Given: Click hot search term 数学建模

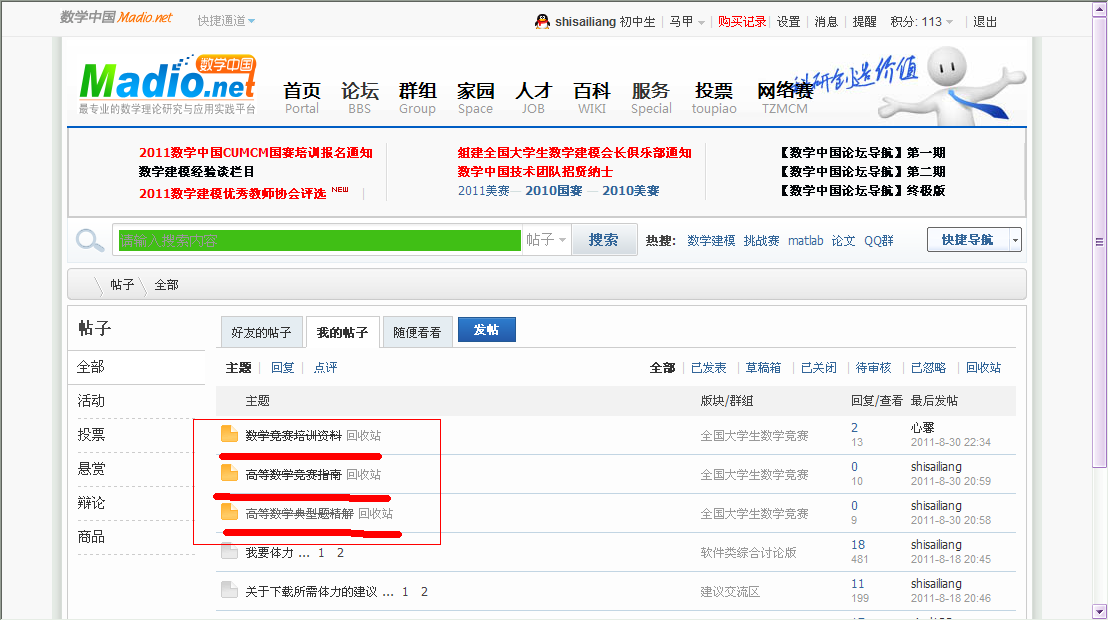Looking at the screenshot, I should tap(711, 240).
